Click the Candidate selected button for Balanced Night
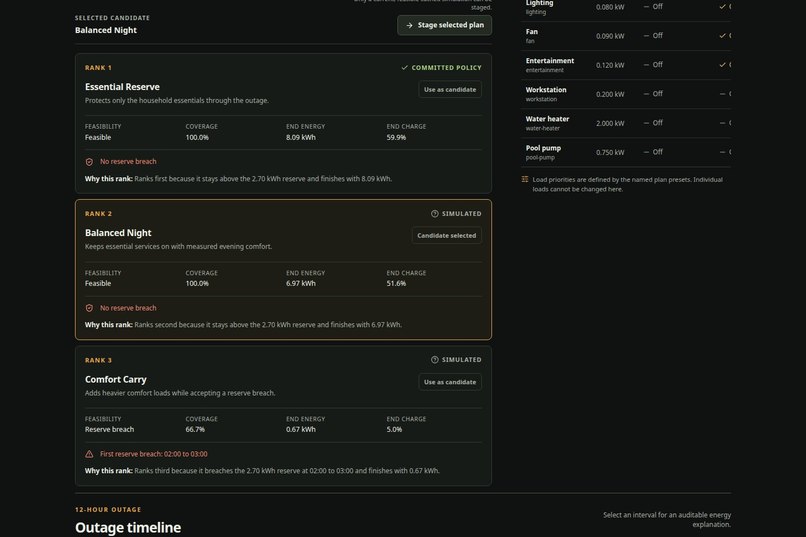The height and width of the screenshot is (537, 806). pos(446,235)
